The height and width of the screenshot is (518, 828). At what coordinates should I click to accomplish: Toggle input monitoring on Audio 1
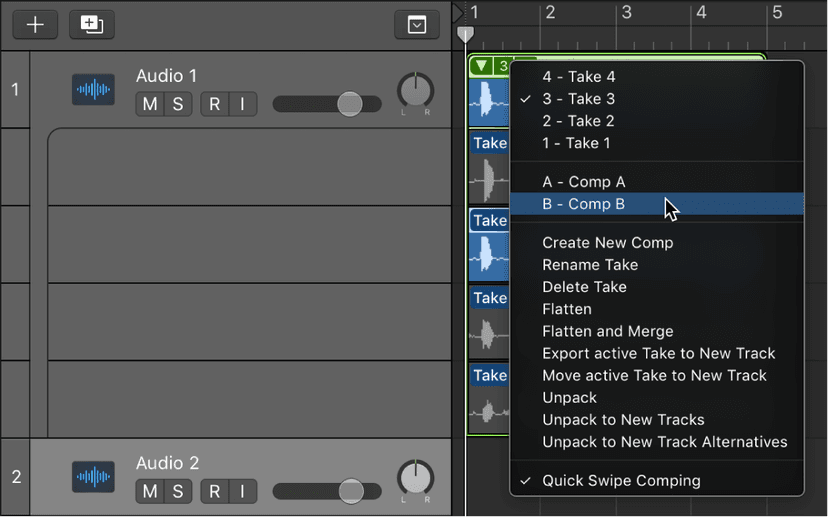coord(243,104)
